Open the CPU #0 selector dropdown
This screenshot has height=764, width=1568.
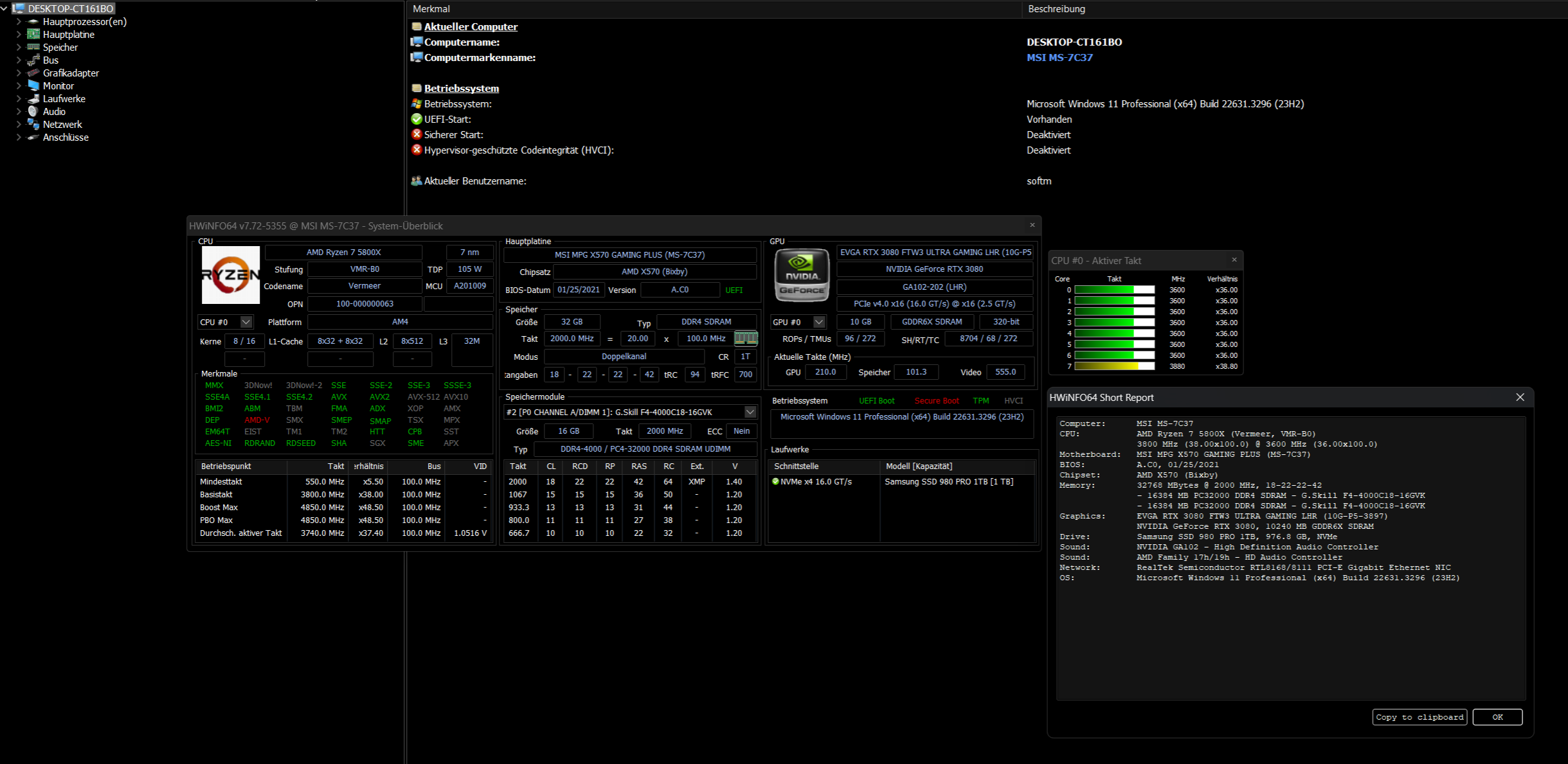pyautogui.click(x=246, y=322)
